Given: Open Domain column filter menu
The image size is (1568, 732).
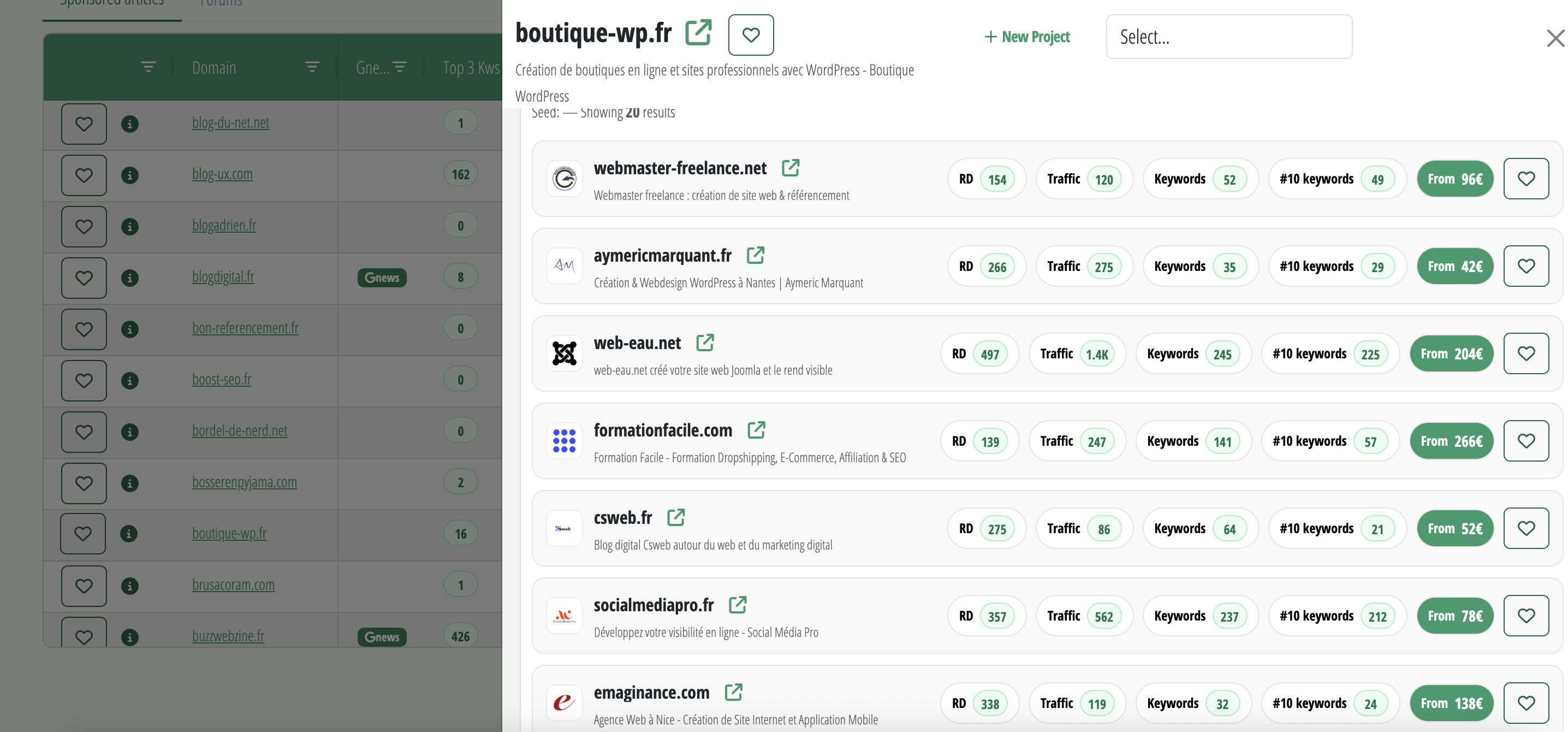Looking at the screenshot, I should (x=312, y=67).
